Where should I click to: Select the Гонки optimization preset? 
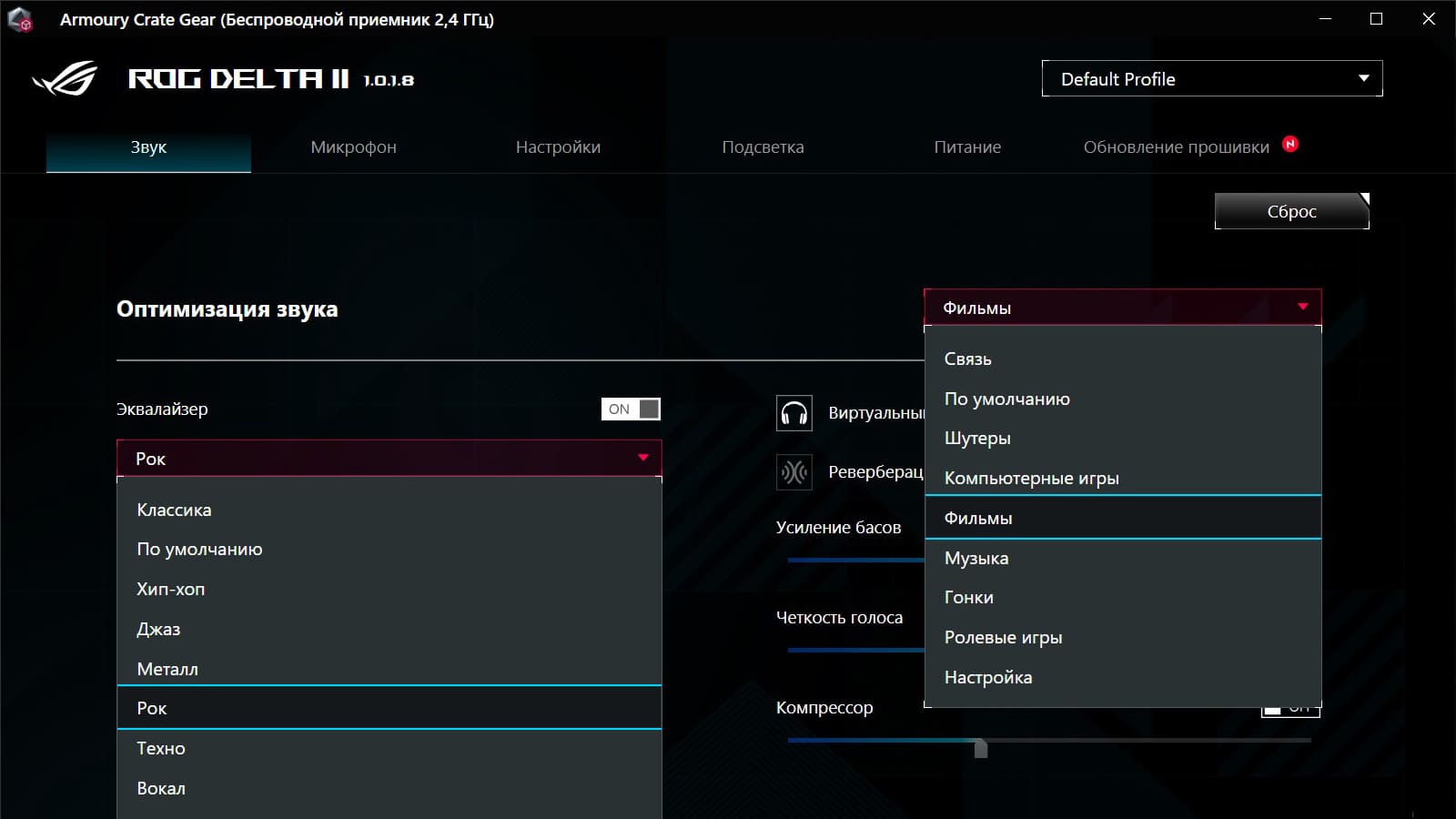tap(1123, 597)
